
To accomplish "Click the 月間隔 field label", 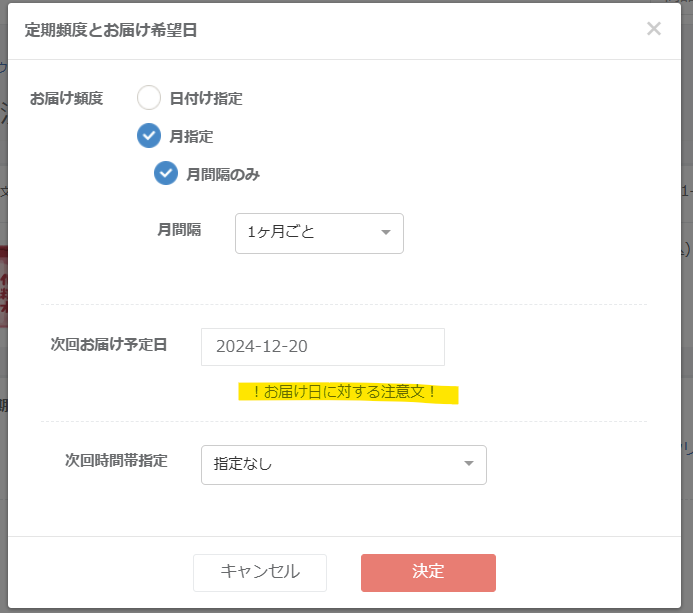I will 179,229.
